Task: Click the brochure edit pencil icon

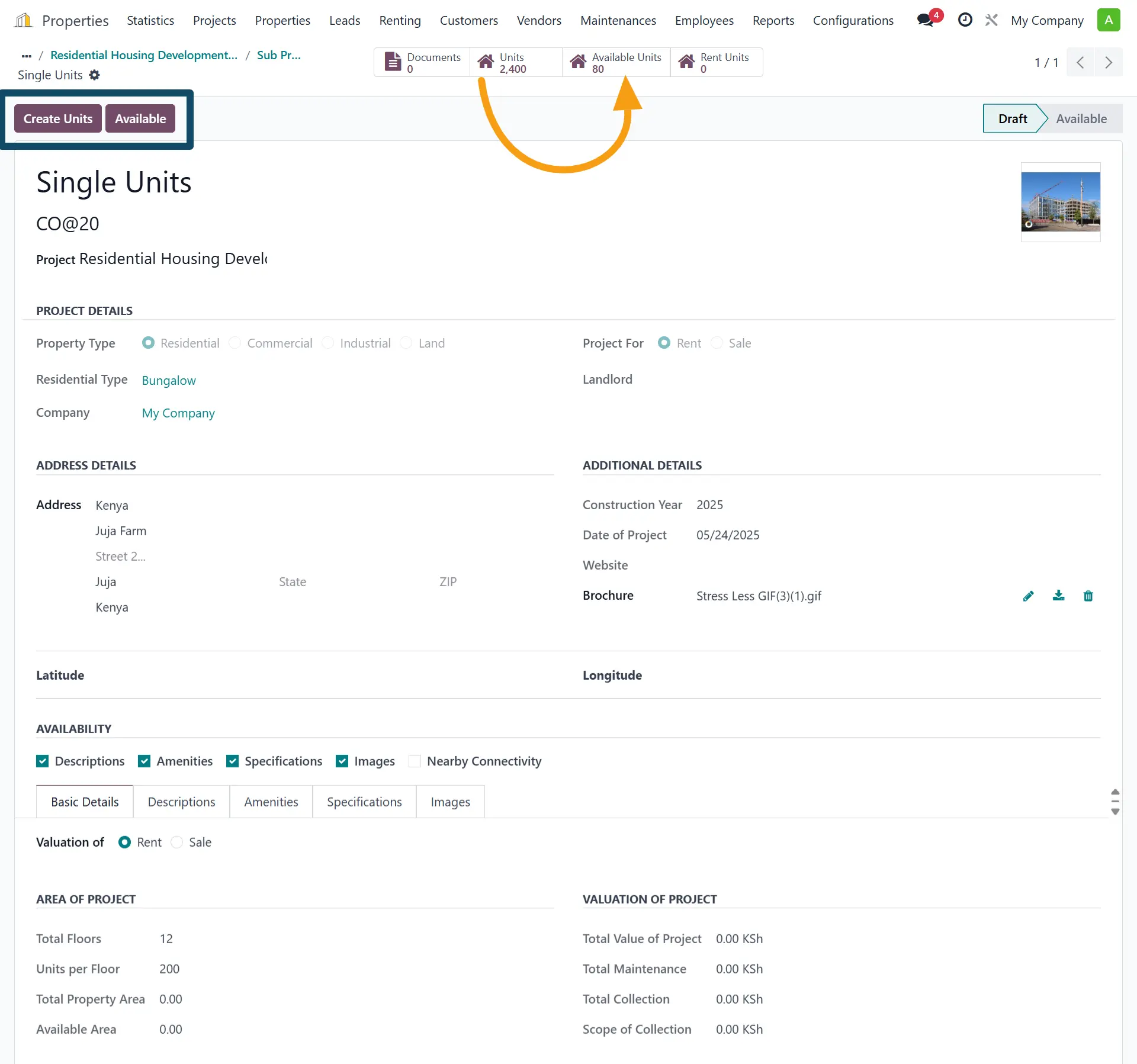Action: (1028, 596)
